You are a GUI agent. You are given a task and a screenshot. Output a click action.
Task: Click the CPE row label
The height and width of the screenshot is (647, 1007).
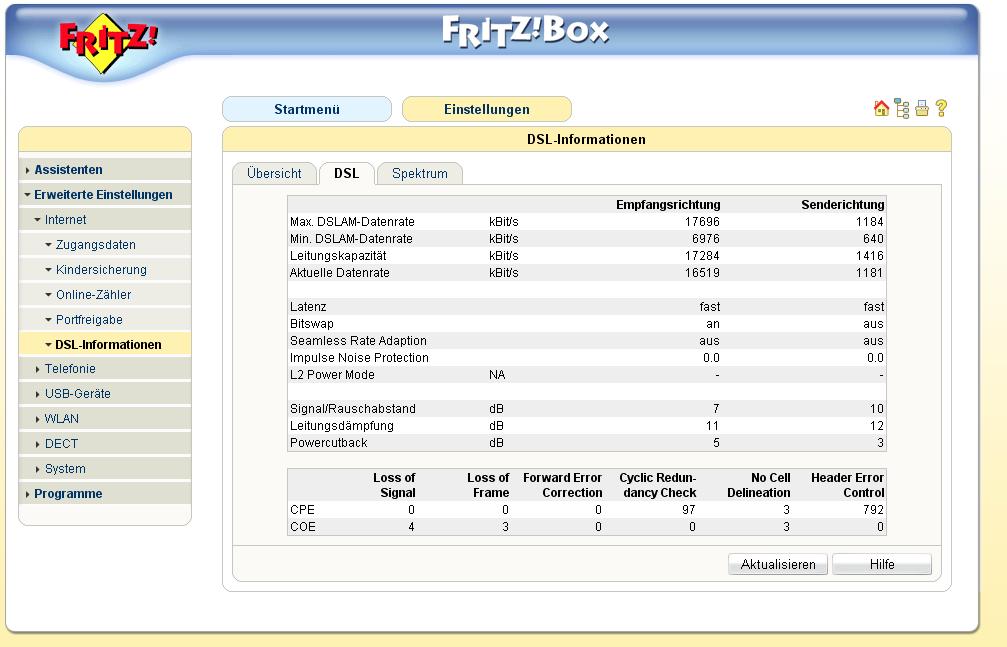pyautogui.click(x=302, y=510)
